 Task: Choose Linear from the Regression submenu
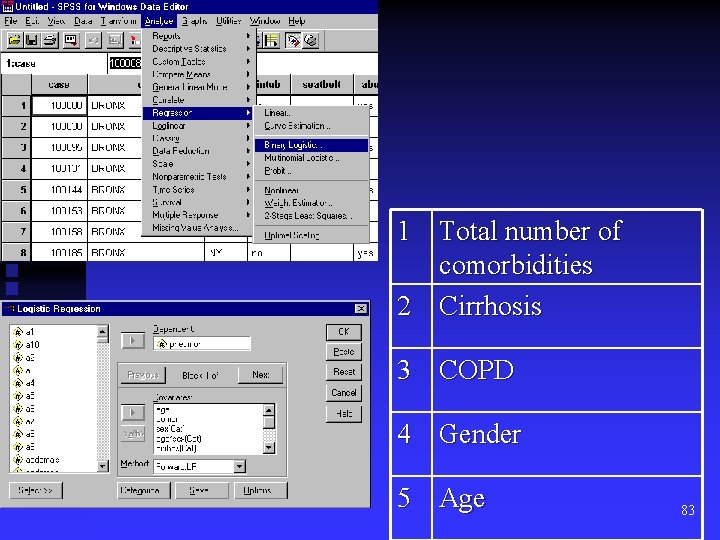click(311, 113)
